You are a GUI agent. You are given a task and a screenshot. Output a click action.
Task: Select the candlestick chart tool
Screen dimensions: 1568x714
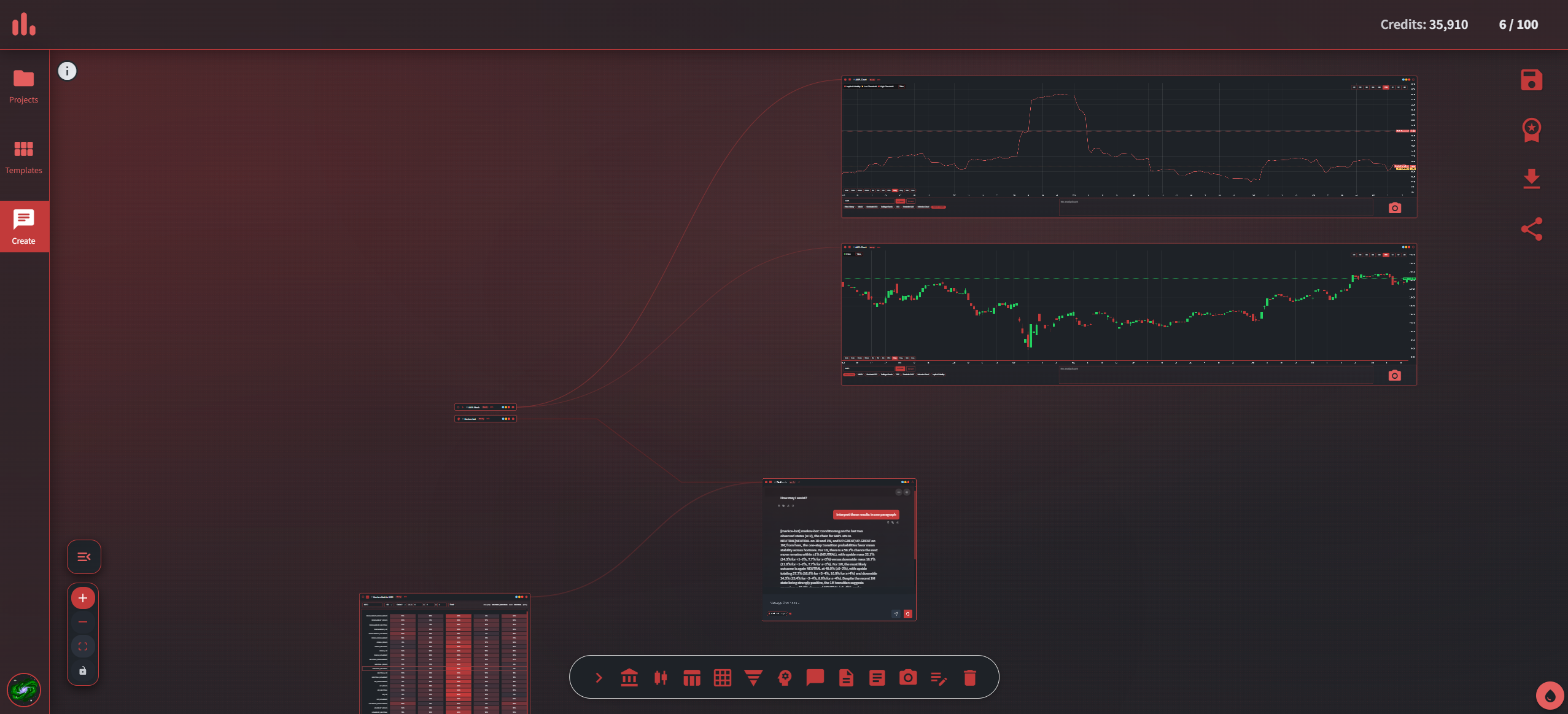pyautogui.click(x=661, y=678)
